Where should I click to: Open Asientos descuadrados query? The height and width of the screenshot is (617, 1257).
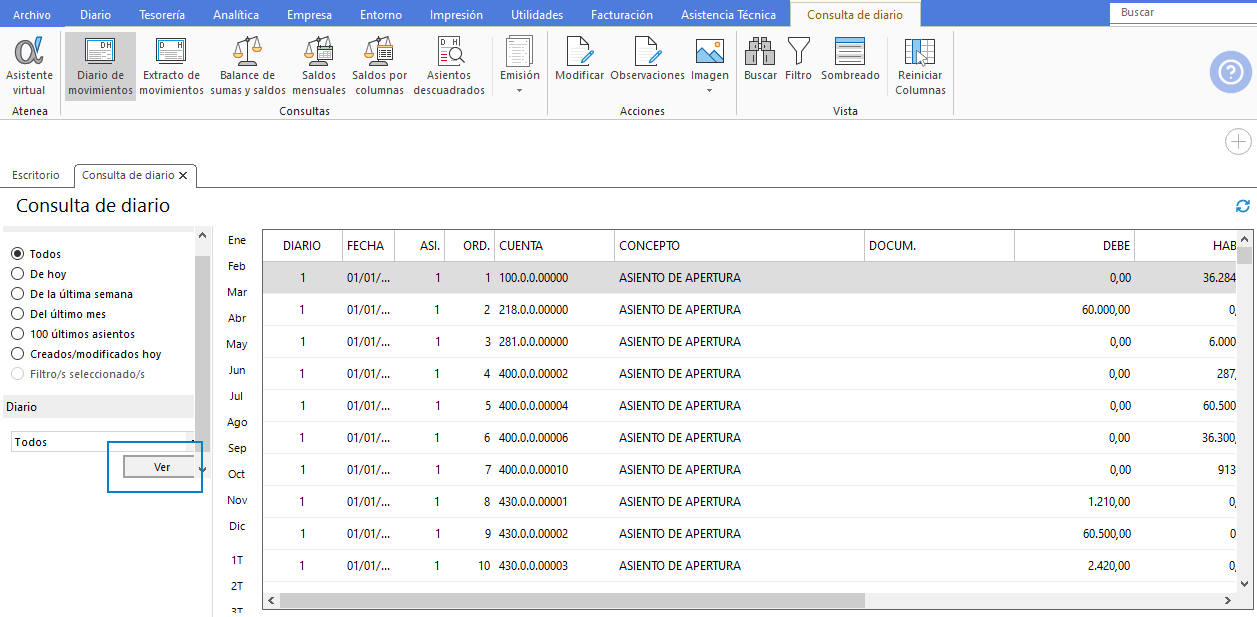coord(449,67)
